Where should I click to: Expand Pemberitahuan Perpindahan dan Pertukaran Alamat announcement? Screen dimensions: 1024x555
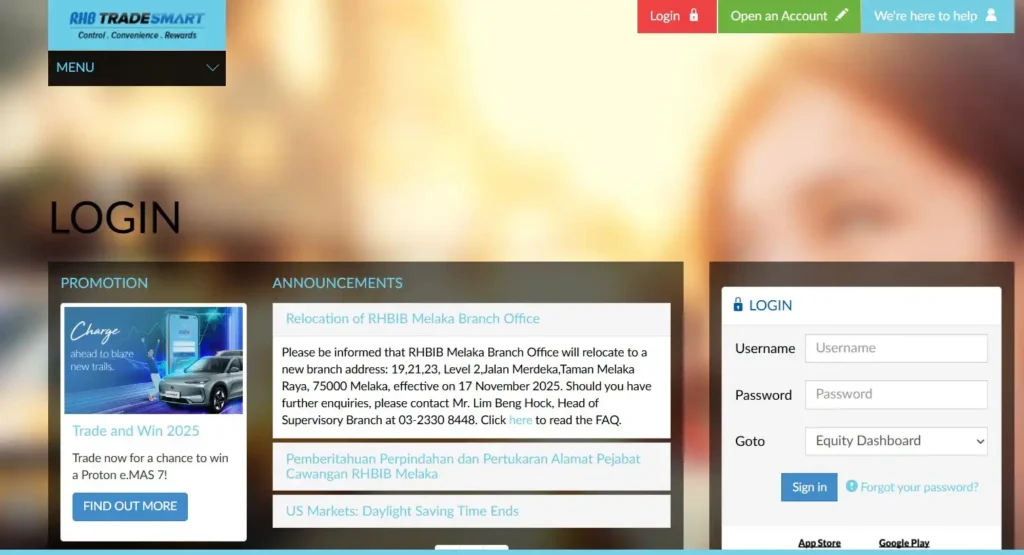coord(472,467)
